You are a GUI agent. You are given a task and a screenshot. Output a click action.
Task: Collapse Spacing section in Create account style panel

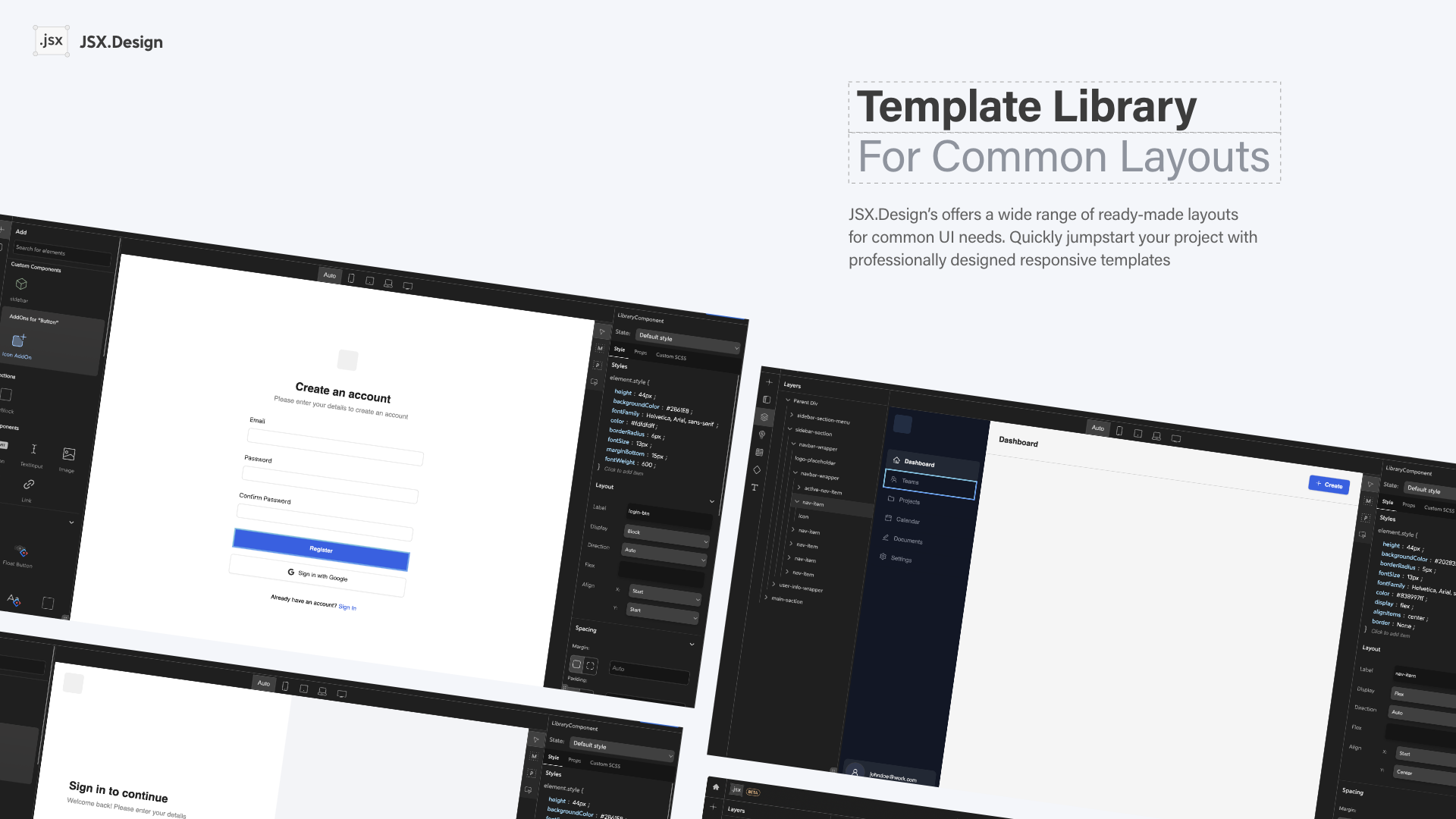692,644
